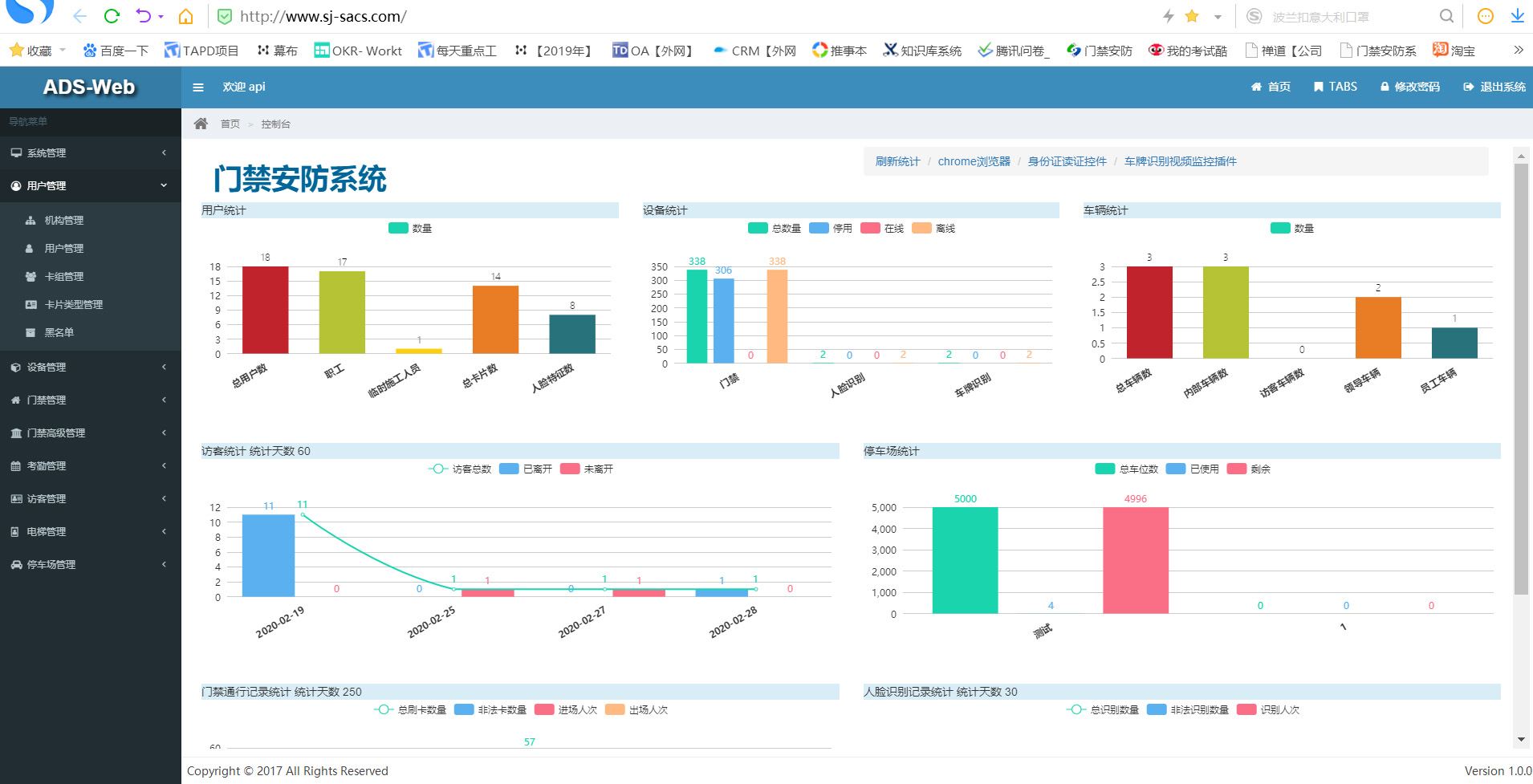
Task: Toggle 停用 series in 设备统计 legend
Action: 831,229
